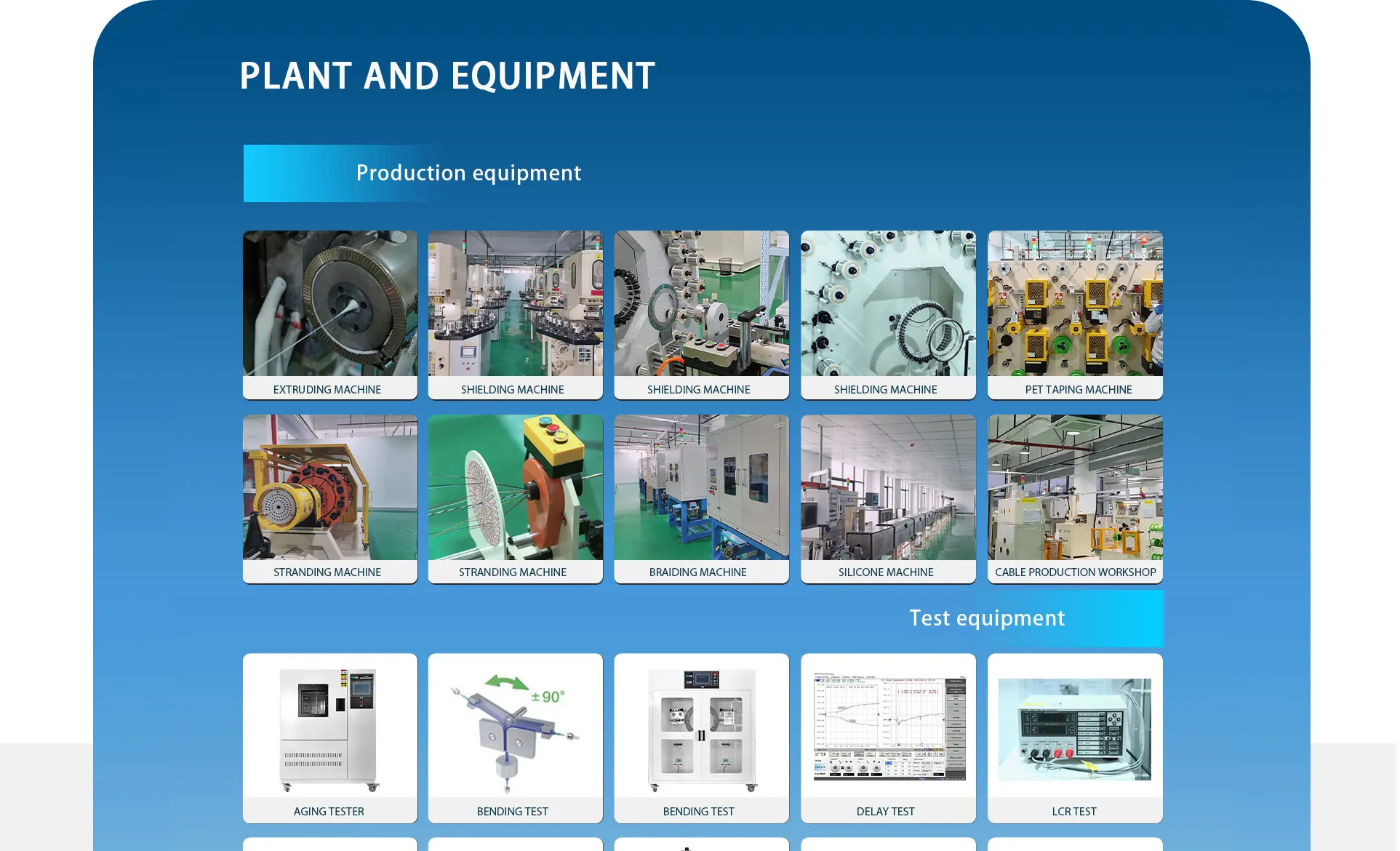
Task: Open the Cable Production Workshop photo
Action: point(1074,487)
